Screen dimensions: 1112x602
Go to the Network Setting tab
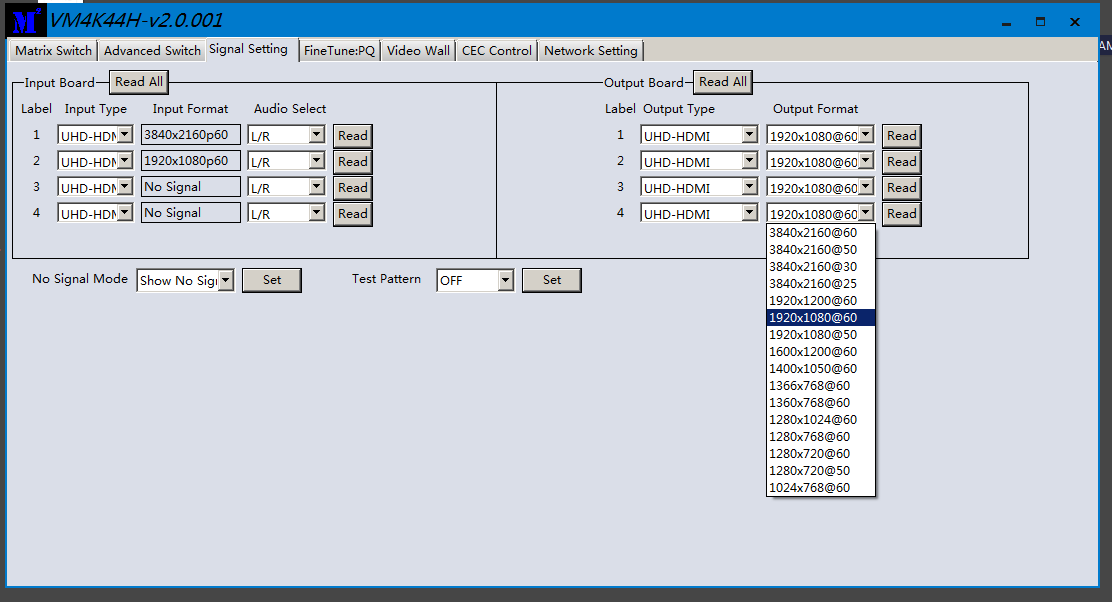pyautogui.click(x=590, y=51)
